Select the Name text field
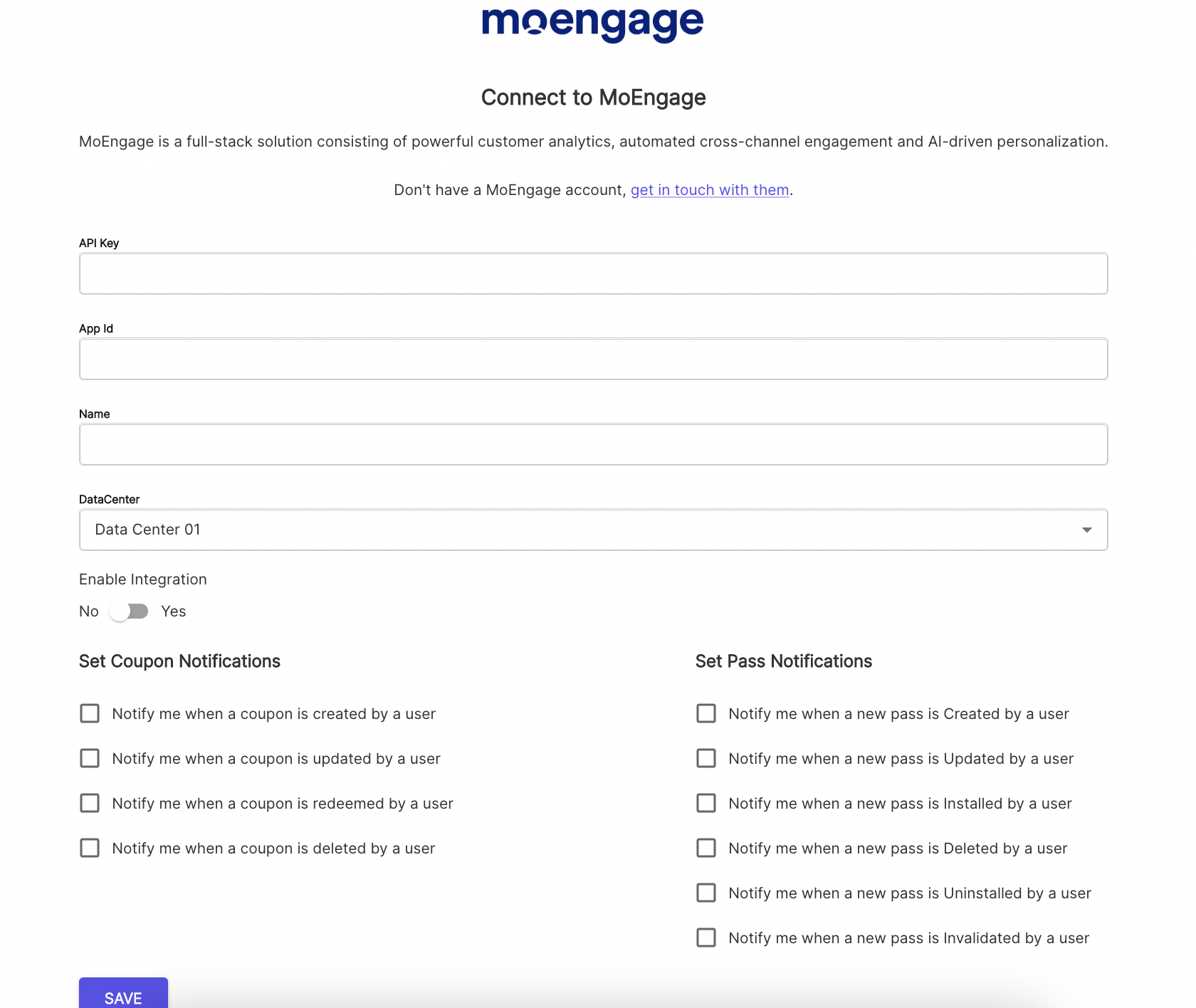Screen dimensions: 1196x1008 point(593,444)
